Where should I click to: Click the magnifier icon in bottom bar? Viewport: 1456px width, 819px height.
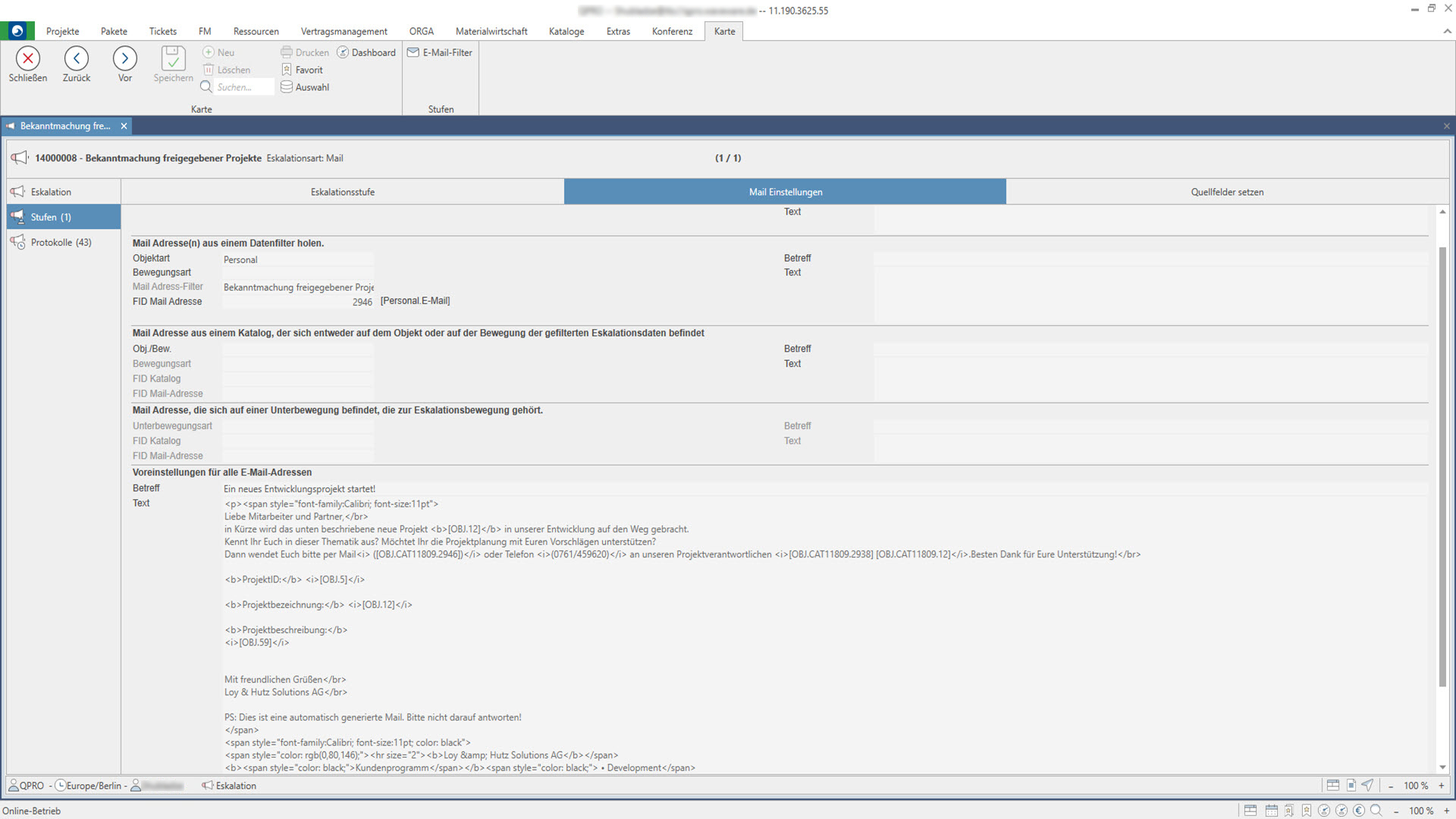pyautogui.click(x=1376, y=811)
